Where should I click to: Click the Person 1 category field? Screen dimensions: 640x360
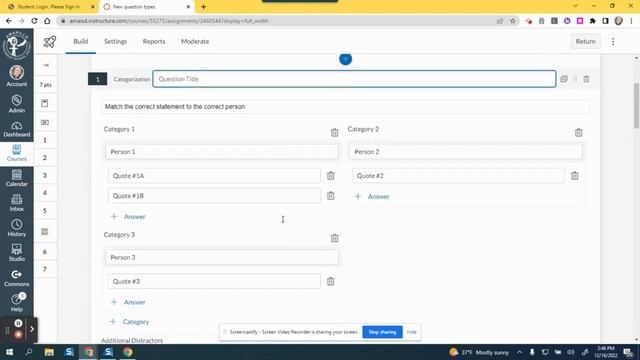[222, 152]
